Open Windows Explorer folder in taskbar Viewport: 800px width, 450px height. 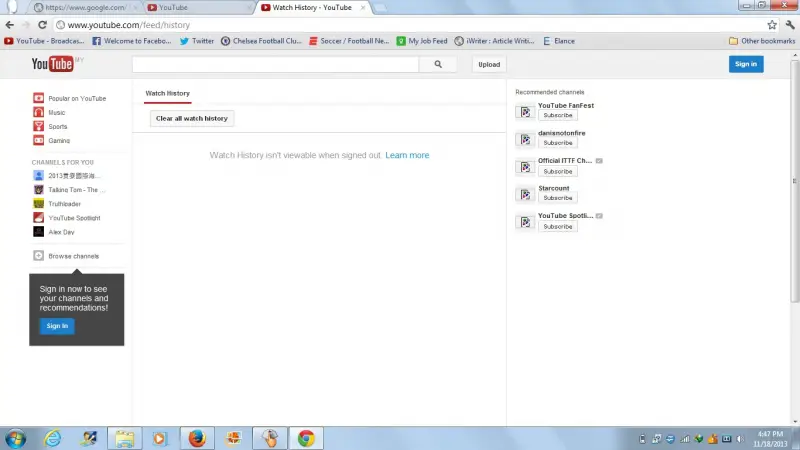pyautogui.click(x=124, y=438)
